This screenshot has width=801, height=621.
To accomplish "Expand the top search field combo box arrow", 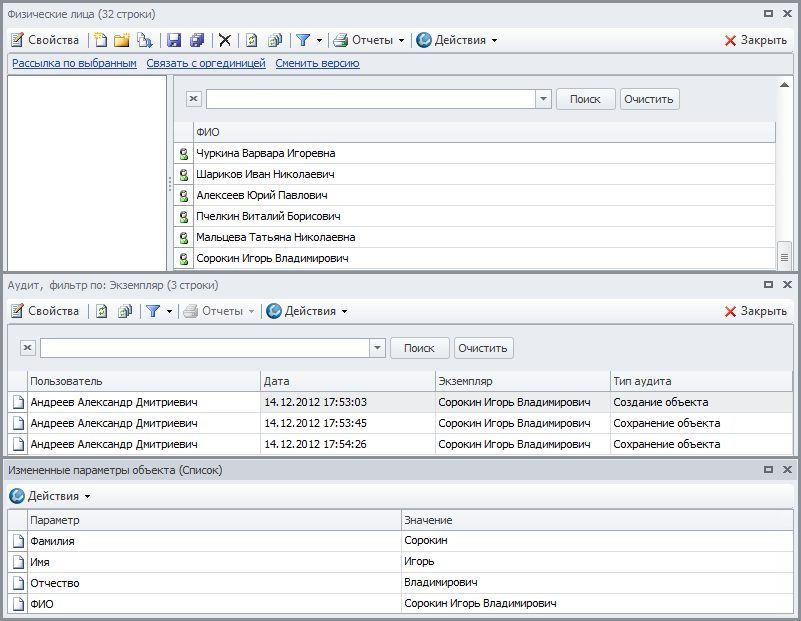I will pos(543,99).
